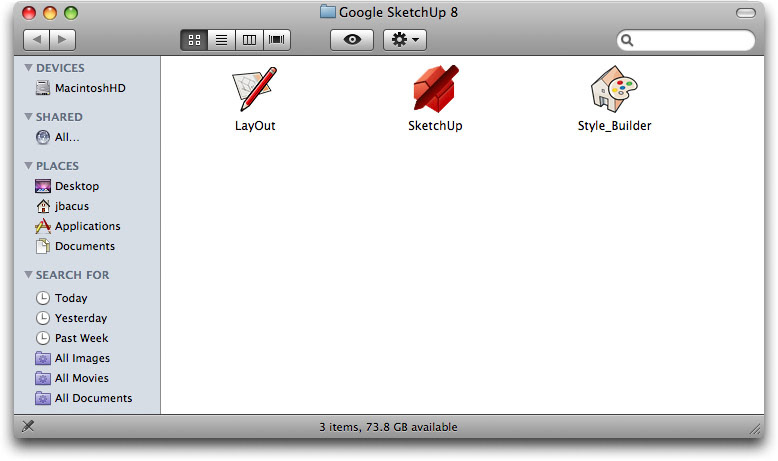Collapse the DEVICES sidebar section
This screenshot has height=461, width=778.
(x=28, y=67)
